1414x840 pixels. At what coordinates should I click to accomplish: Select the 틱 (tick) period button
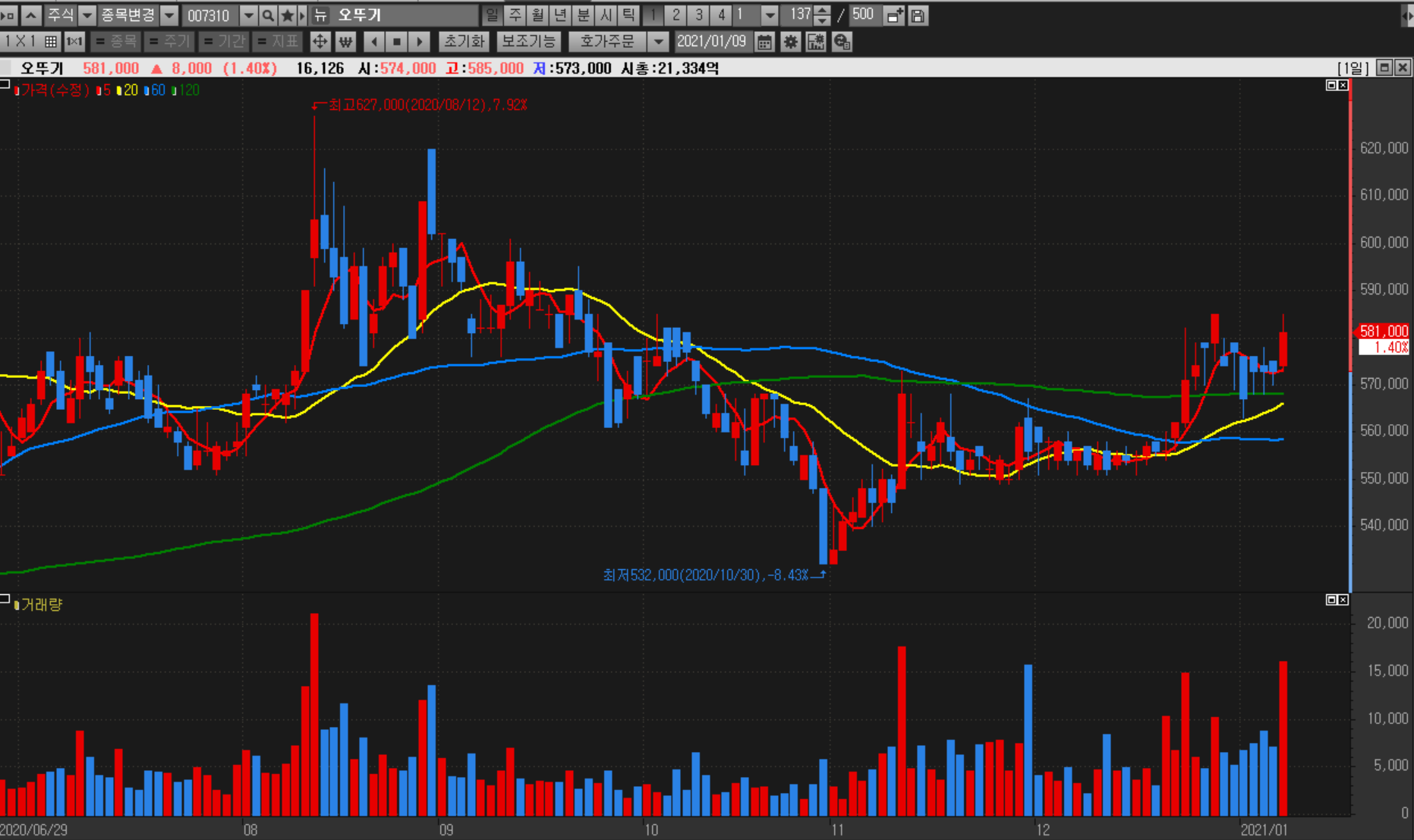(x=628, y=15)
